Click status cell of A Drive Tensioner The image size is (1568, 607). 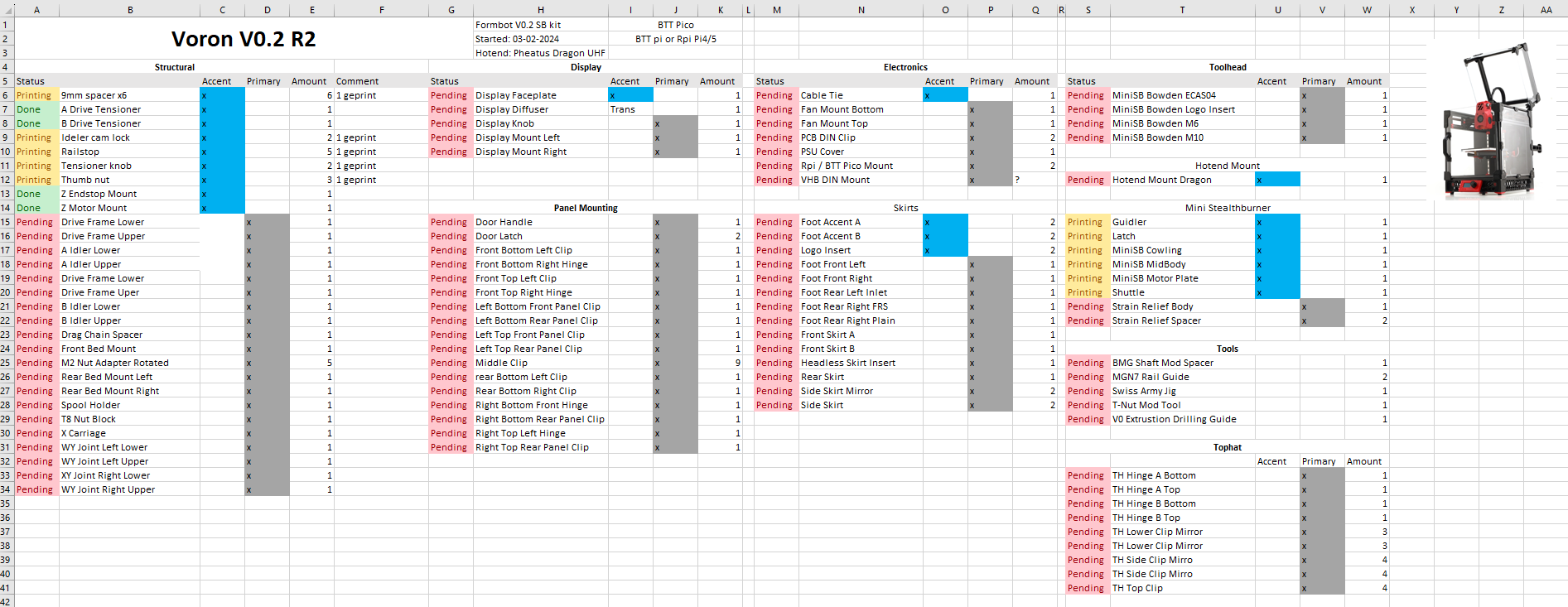pyautogui.click(x=36, y=109)
